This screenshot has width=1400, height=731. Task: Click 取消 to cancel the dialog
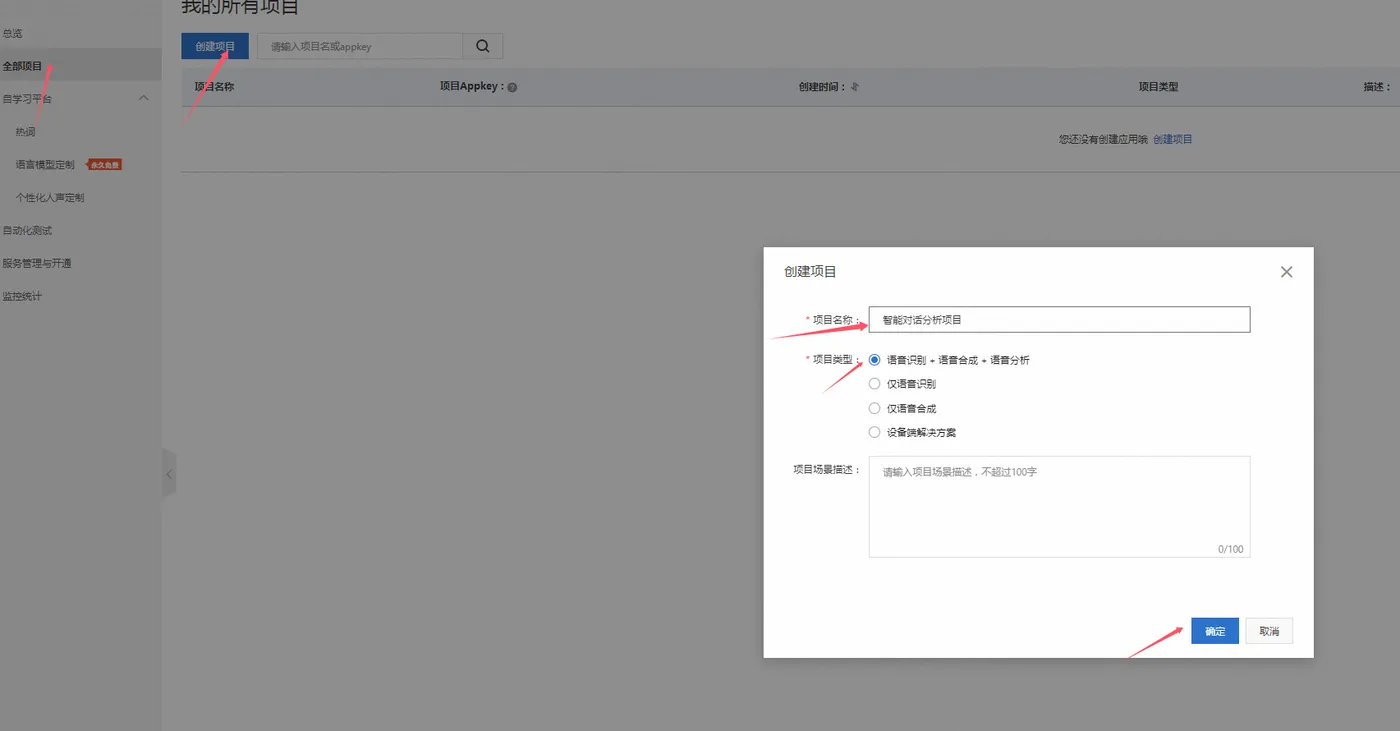pyautogui.click(x=1269, y=631)
